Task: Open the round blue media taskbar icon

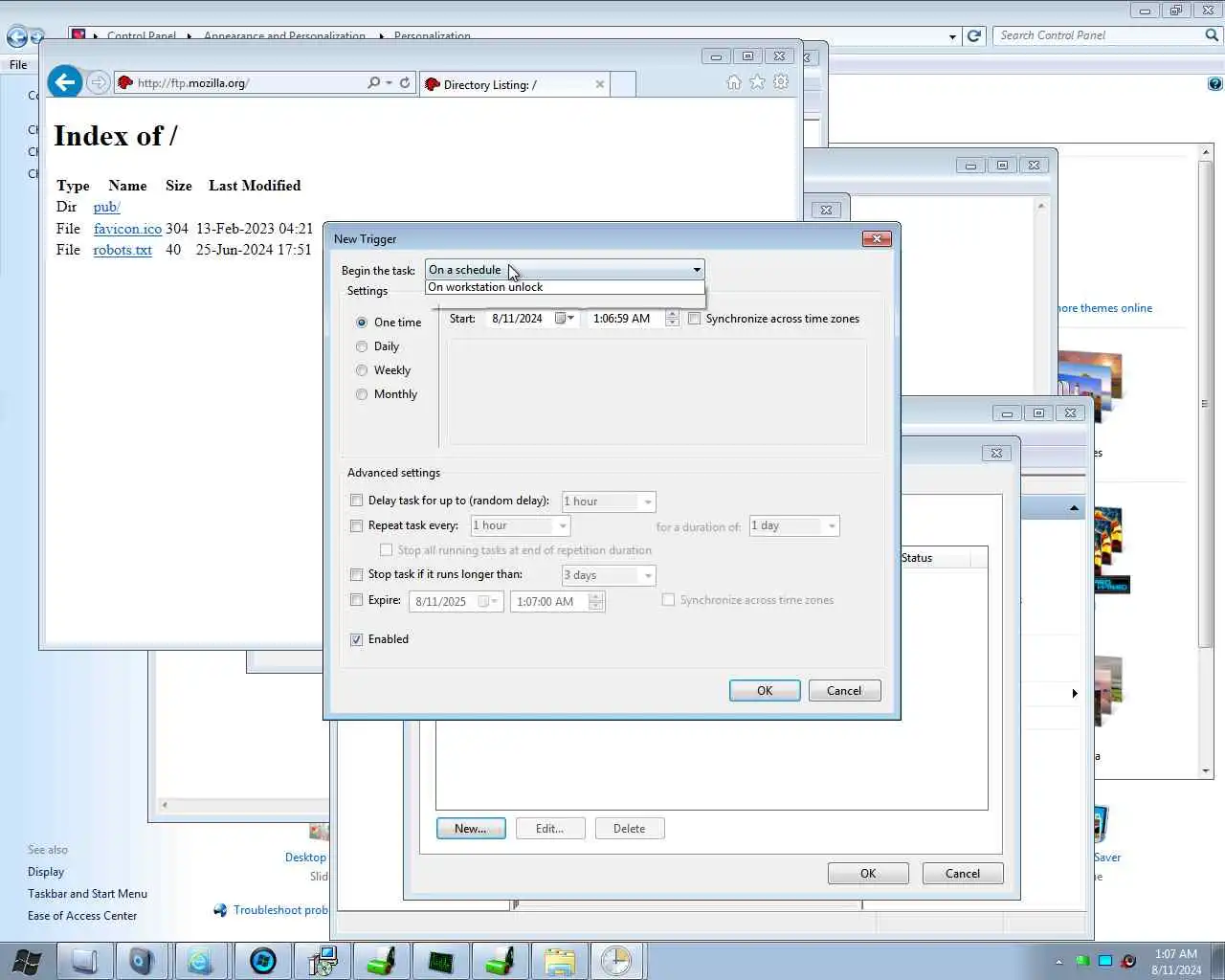Action: click(x=262, y=961)
